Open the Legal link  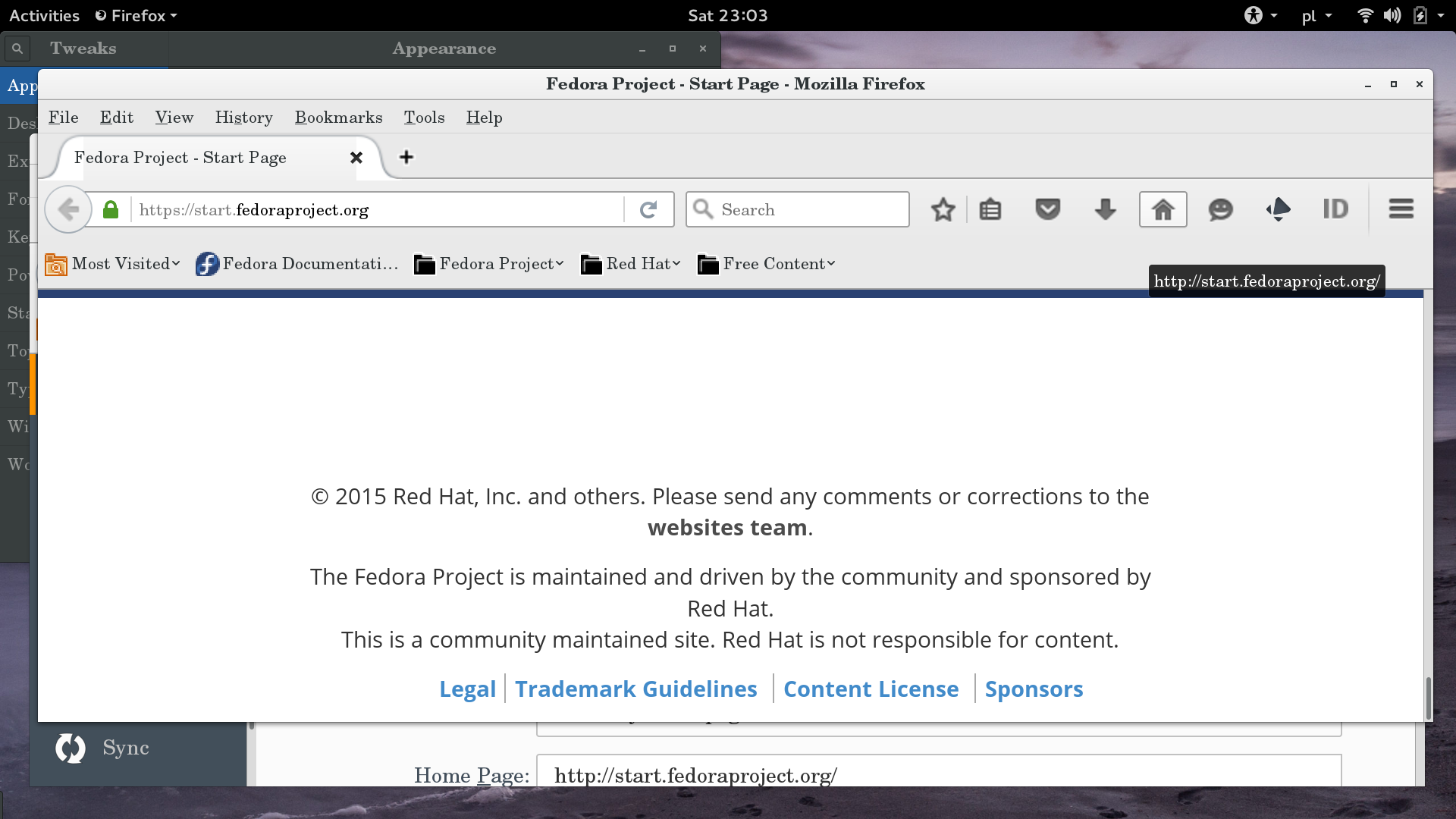(x=467, y=689)
